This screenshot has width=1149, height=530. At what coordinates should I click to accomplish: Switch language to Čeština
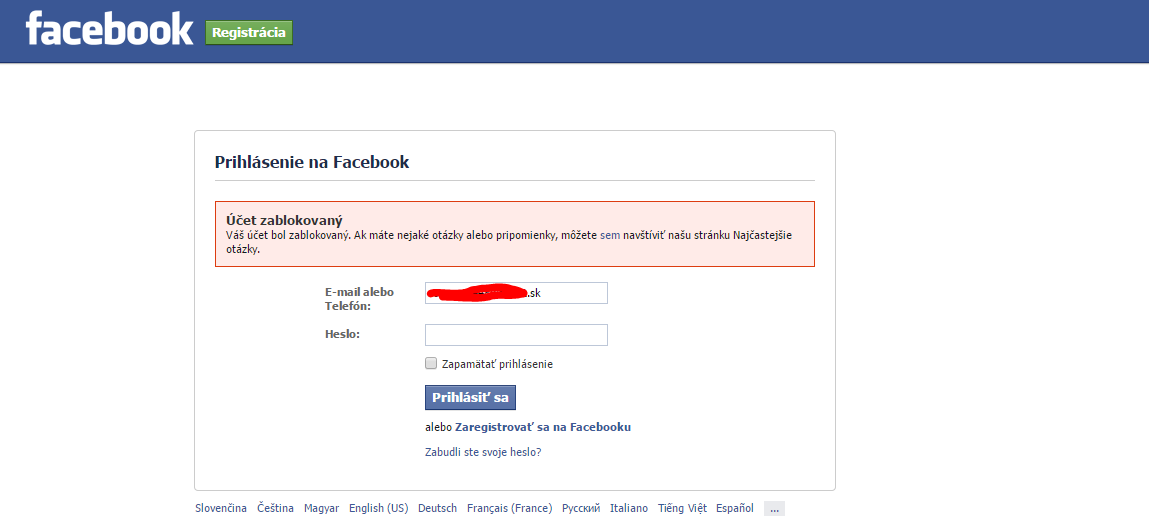coord(276,508)
